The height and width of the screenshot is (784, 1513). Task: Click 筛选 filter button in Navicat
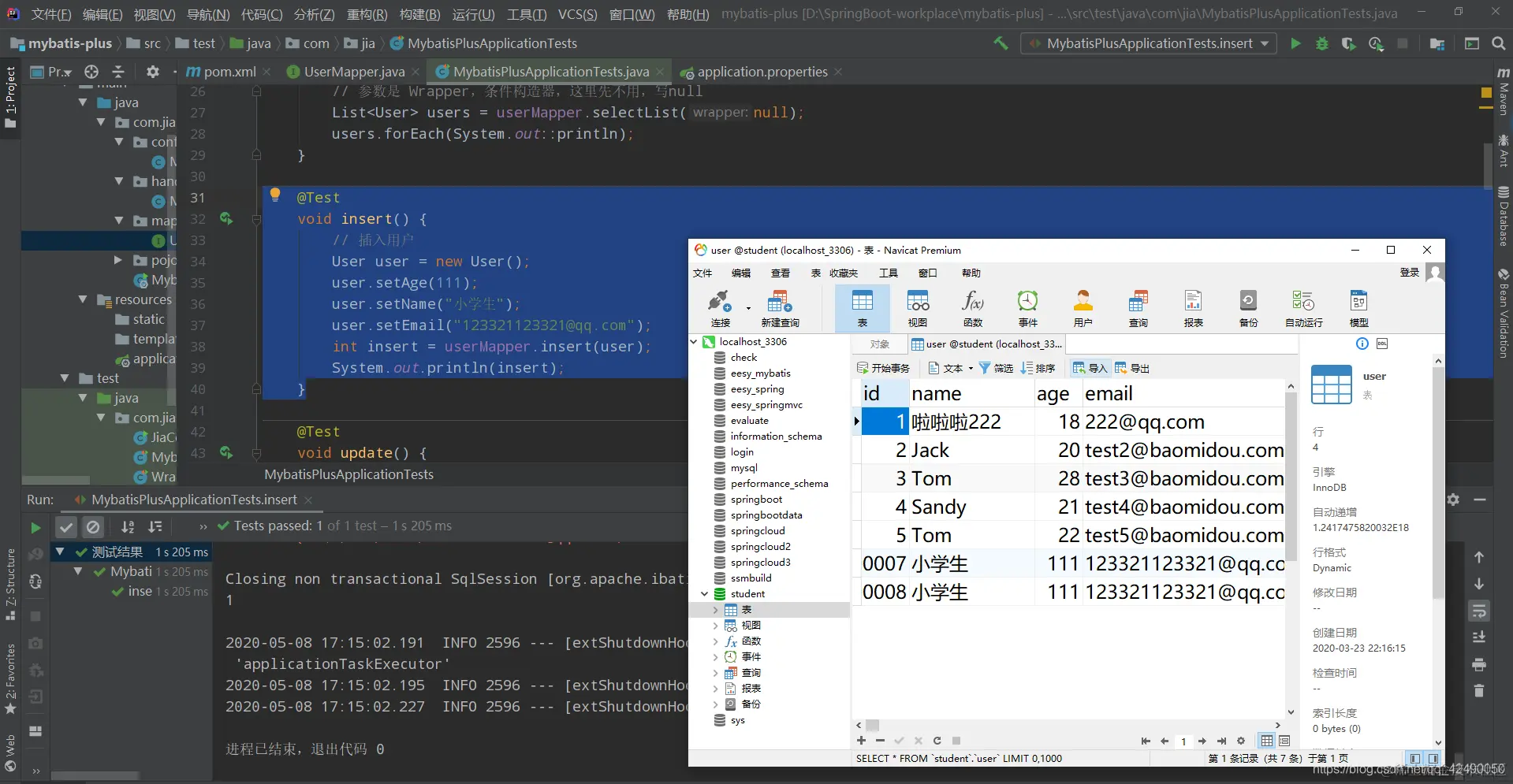click(x=997, y=368)
